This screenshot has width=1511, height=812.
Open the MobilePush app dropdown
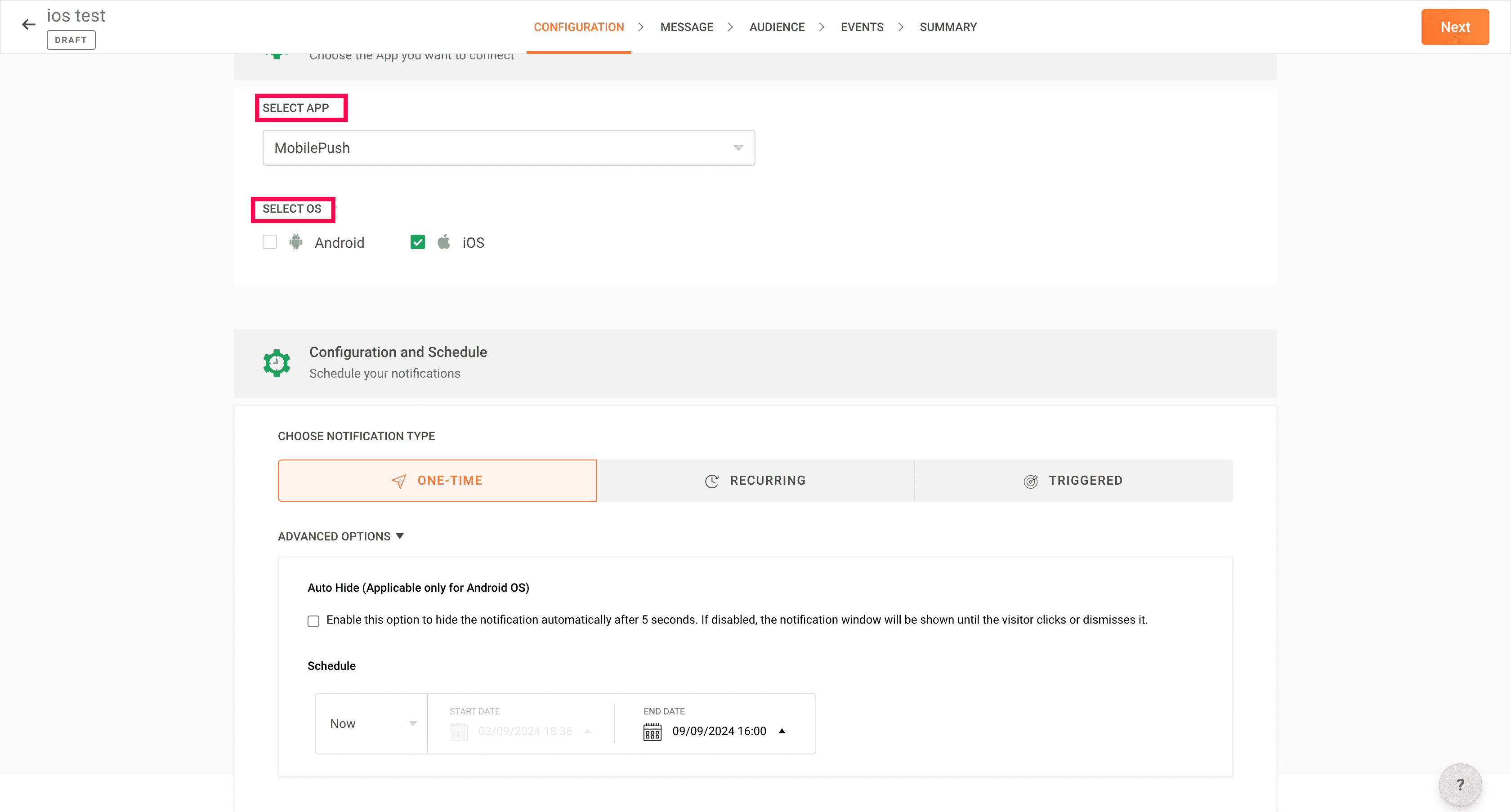click(509, 148)
